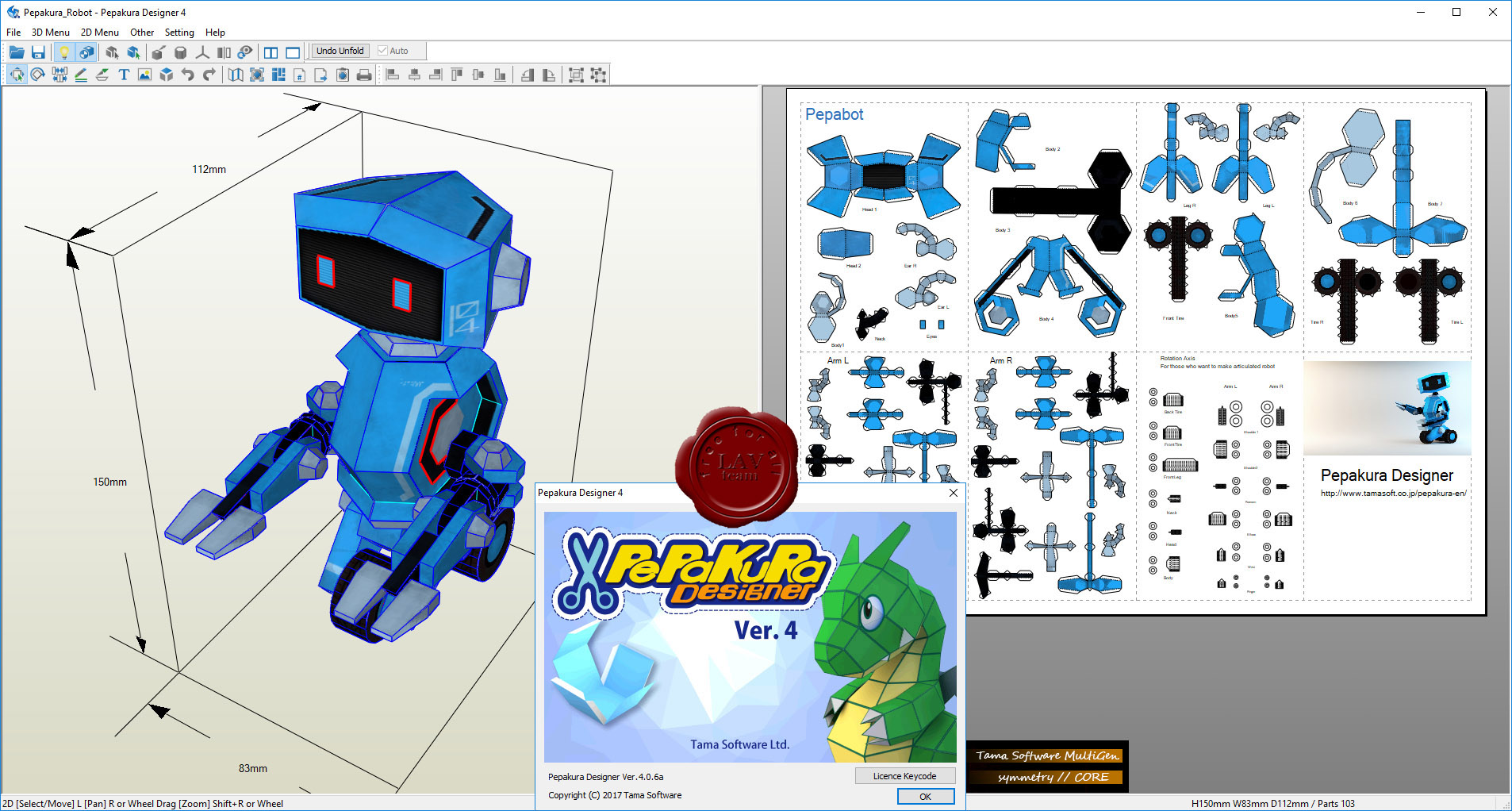
Task: Select the edge color paint tool
Action: click(102, 75)
